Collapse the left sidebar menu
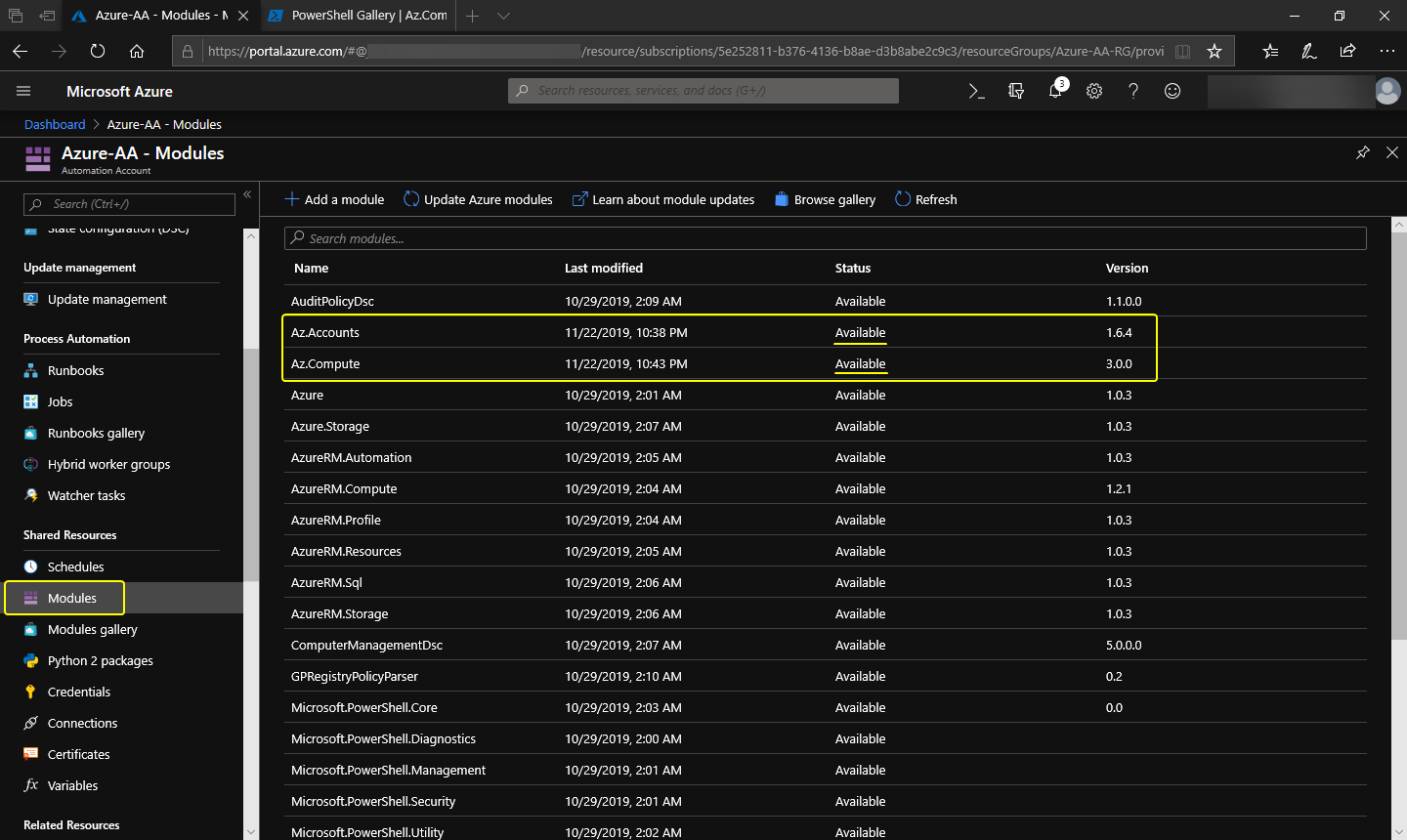 tap(247, 195)
